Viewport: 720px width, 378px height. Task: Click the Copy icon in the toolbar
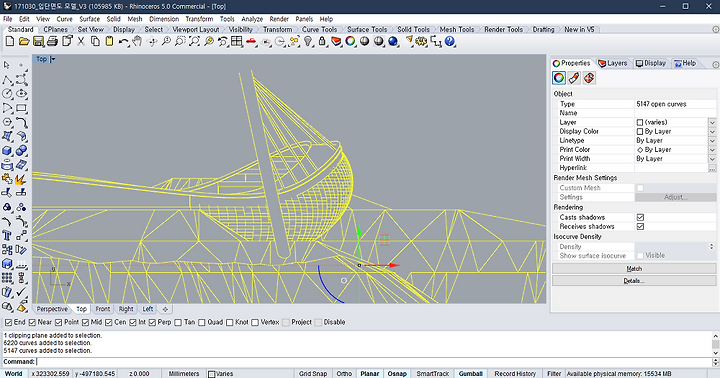[x=95, y=41]
